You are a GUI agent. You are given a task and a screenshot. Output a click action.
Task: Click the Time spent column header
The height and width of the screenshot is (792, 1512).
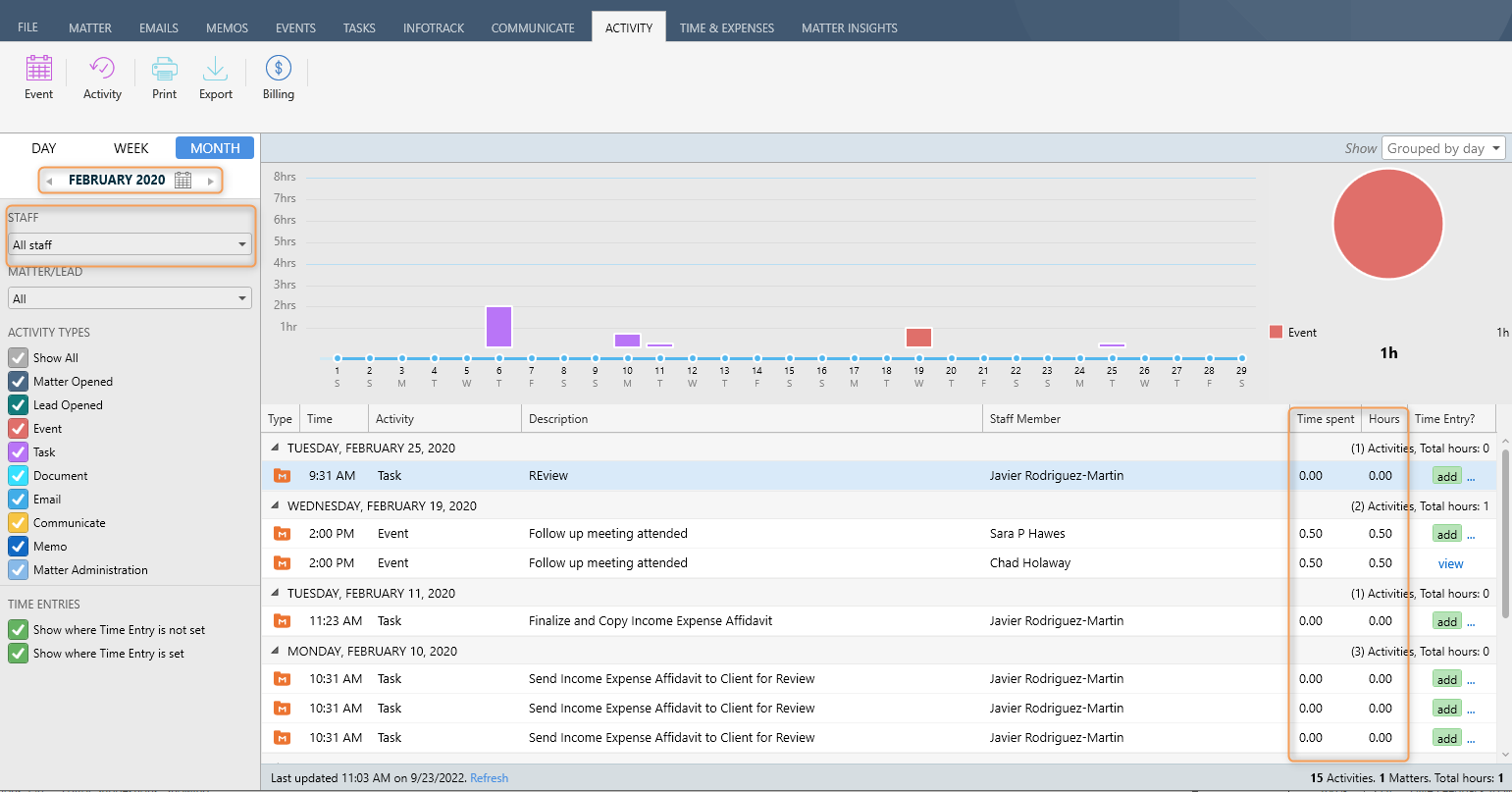[x=1326, y=419]
